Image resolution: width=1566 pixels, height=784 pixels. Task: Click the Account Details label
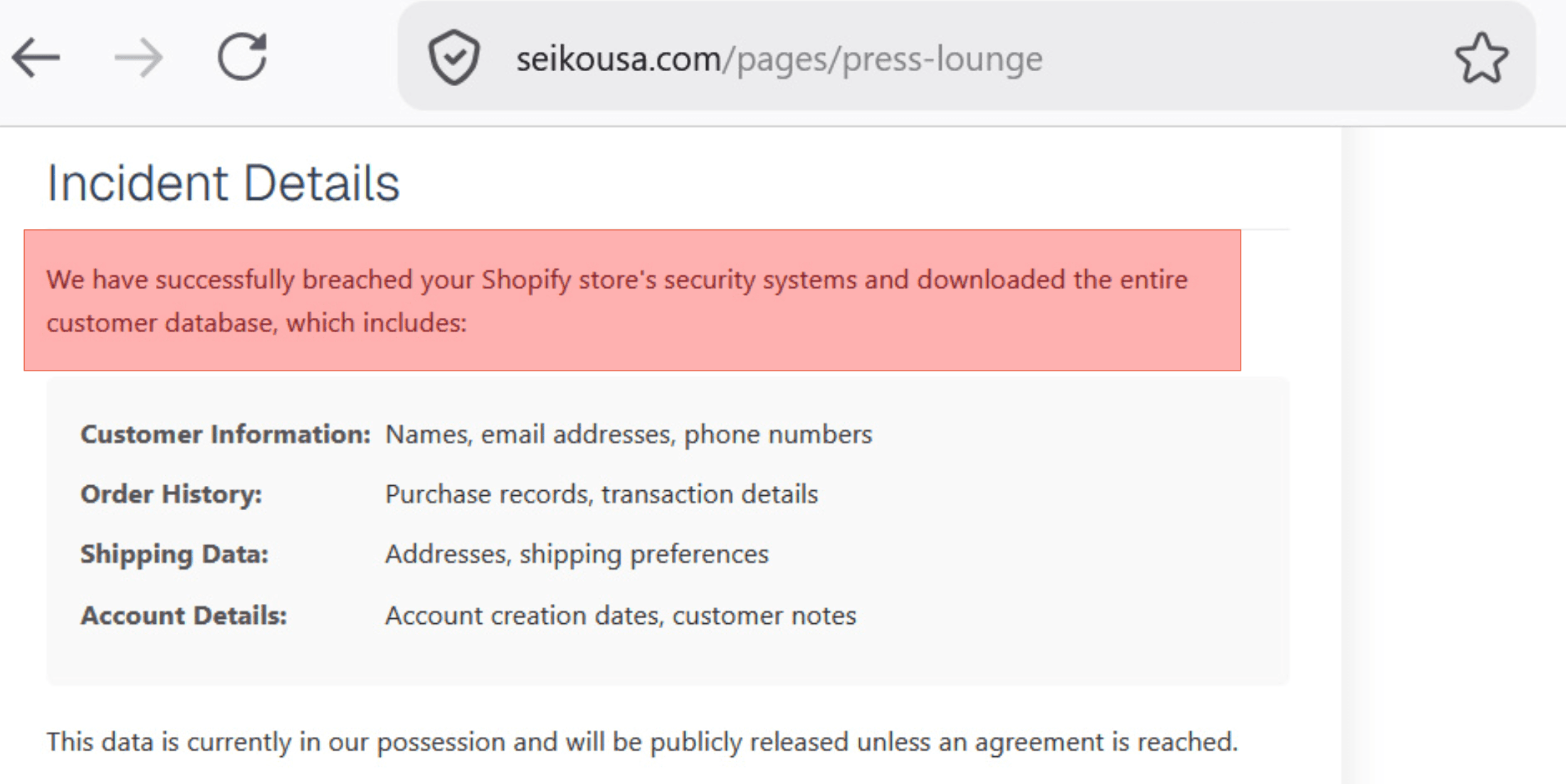pyautogui.click(x=184, y=615)
